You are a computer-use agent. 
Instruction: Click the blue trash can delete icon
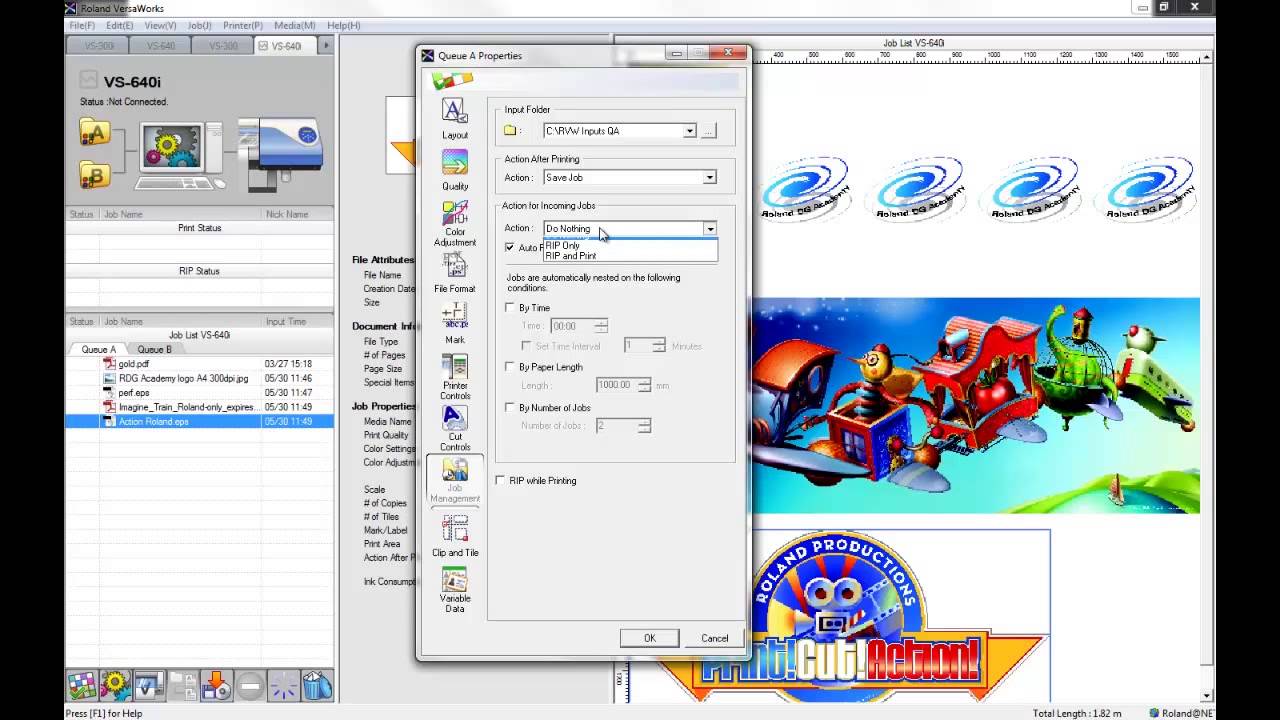(317, 685)
